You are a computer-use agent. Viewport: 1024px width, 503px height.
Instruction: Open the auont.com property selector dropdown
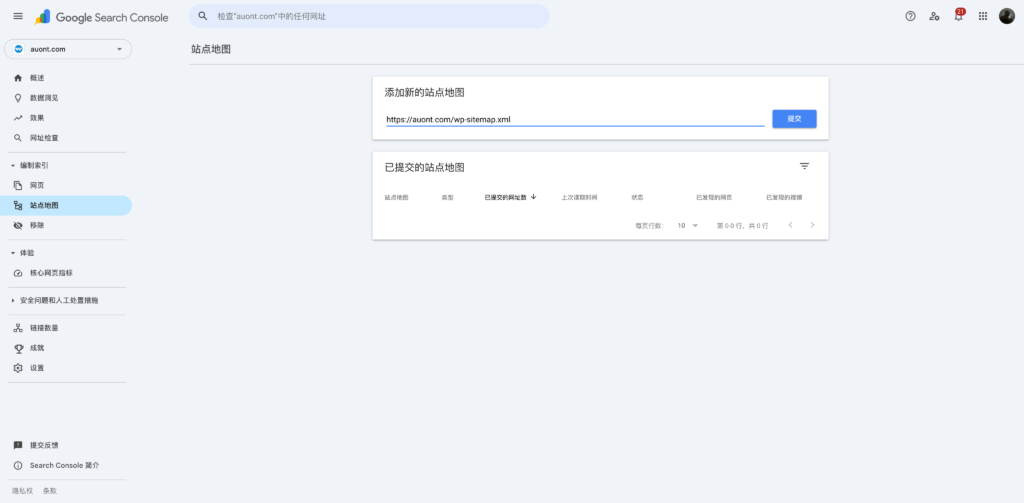68,49
